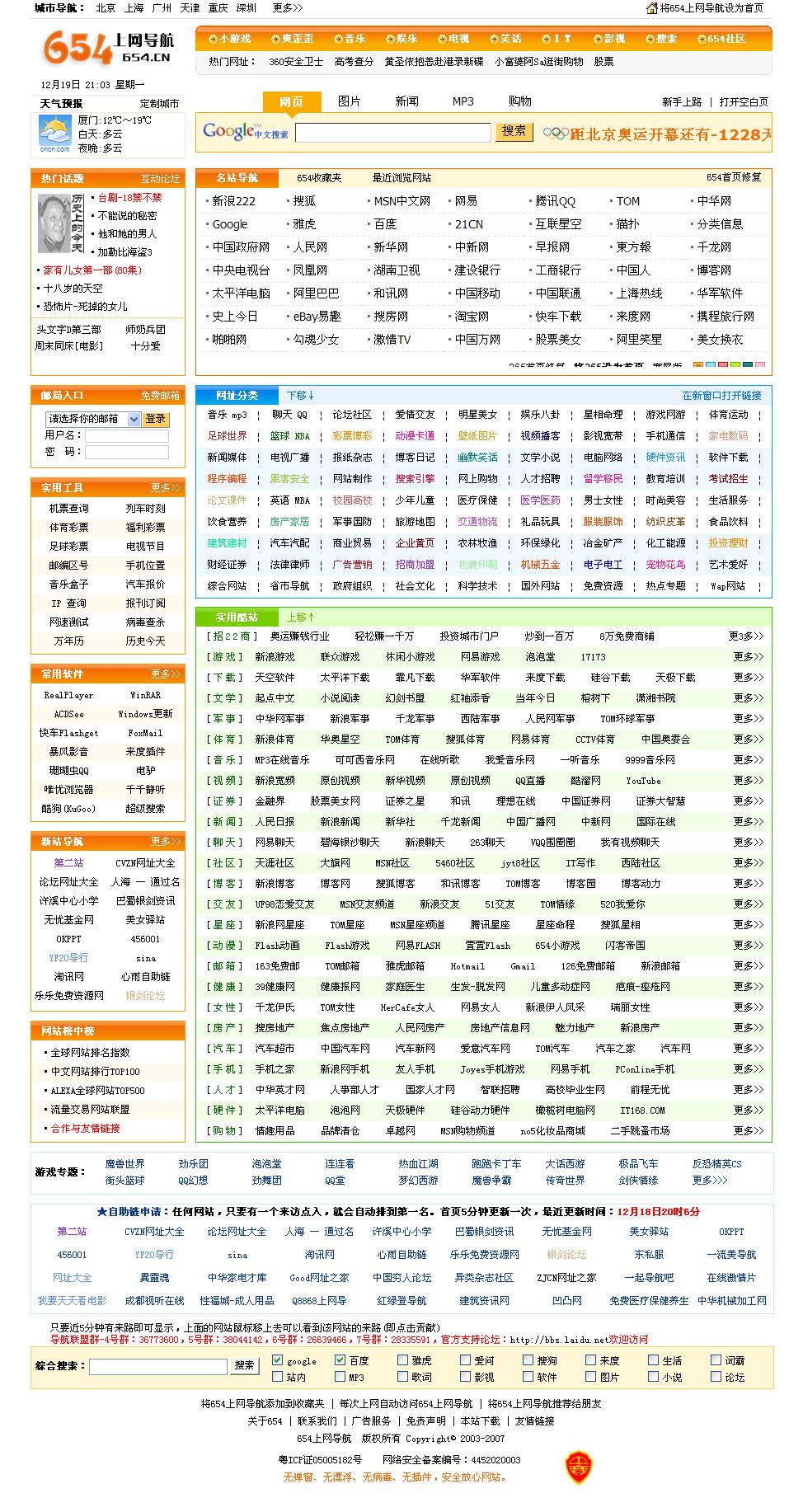Open 电视 in the orange navigation bar
This screenshot has width=803, height=1512.
coord(453,39)
